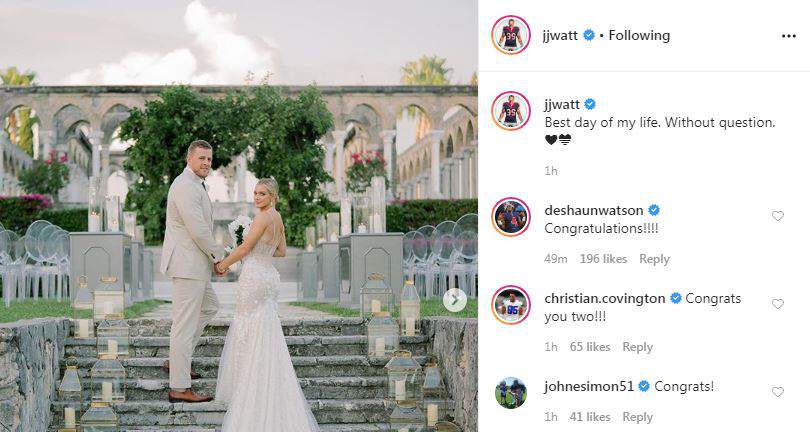The height and width of the screenshot is (432, 810).
Task: Like deshaunwatson's Congratulations comment
Action: click(778, 216)
